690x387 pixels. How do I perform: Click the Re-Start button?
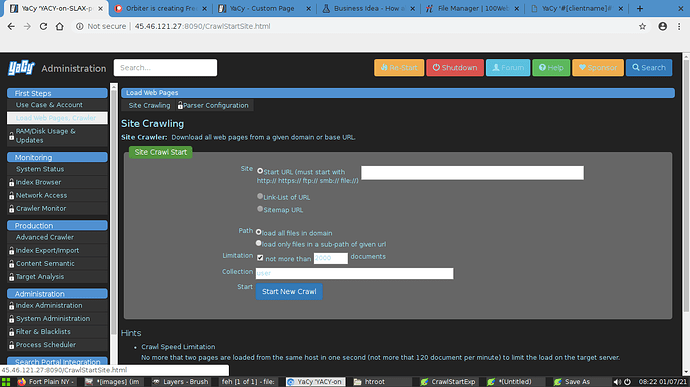[x=399, y=68]
